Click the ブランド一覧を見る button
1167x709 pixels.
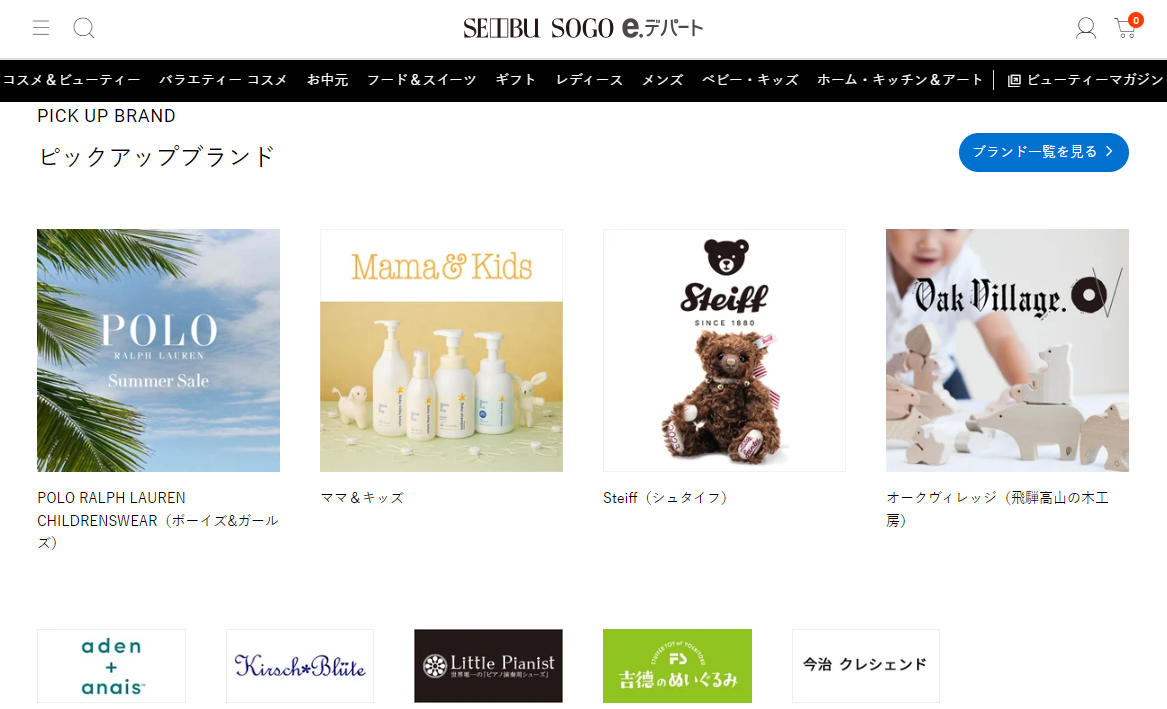[x=1043, y=153]
